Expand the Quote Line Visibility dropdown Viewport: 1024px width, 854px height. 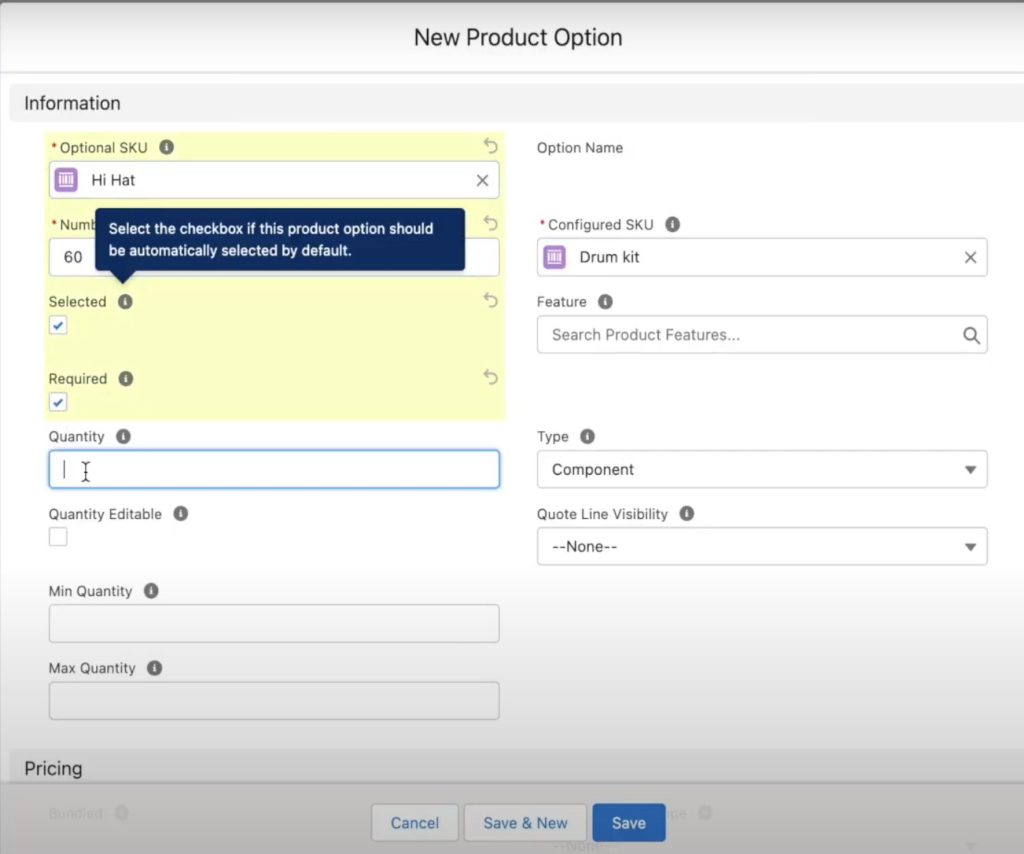761,547
